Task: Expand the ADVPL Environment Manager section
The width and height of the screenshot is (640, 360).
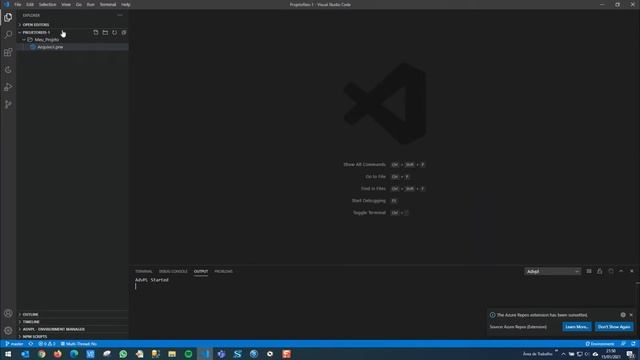Action: pyautogui.click(x=73, y=329)
